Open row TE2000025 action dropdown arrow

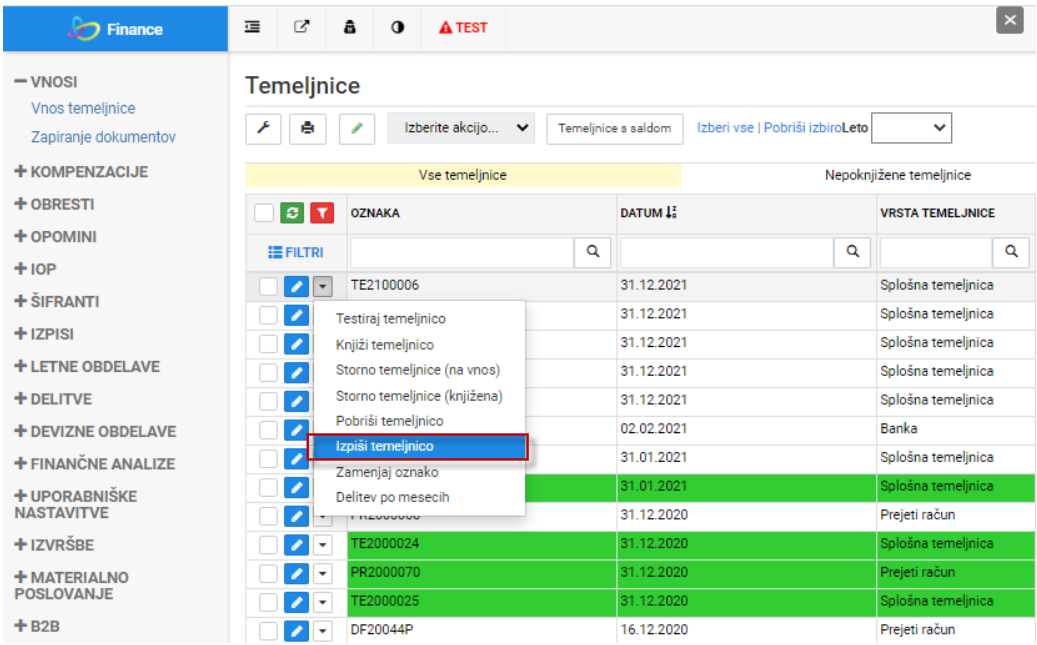click(x=322, y=603)
